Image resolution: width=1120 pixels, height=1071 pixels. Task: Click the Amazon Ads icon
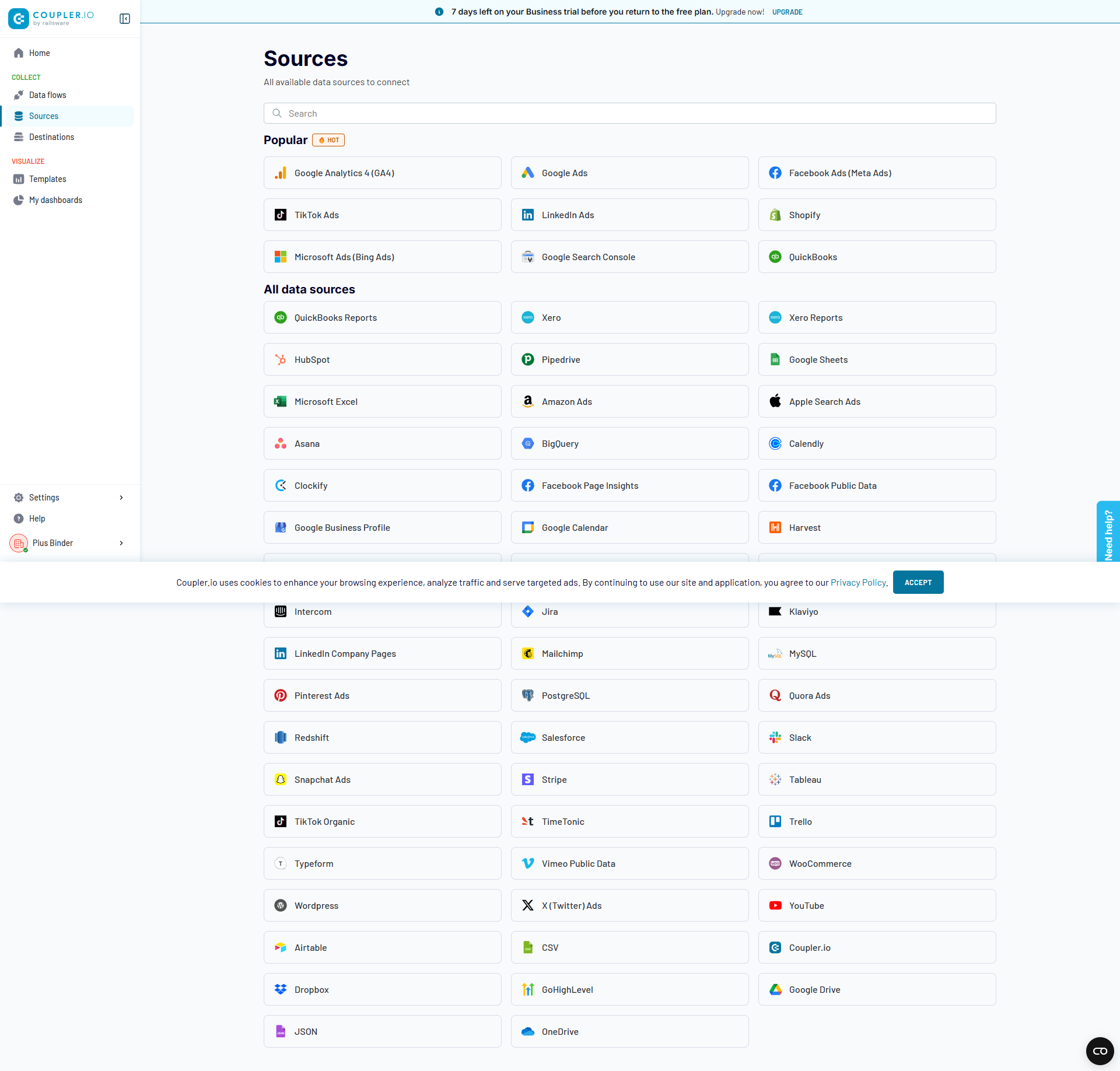tap(528, 402)
